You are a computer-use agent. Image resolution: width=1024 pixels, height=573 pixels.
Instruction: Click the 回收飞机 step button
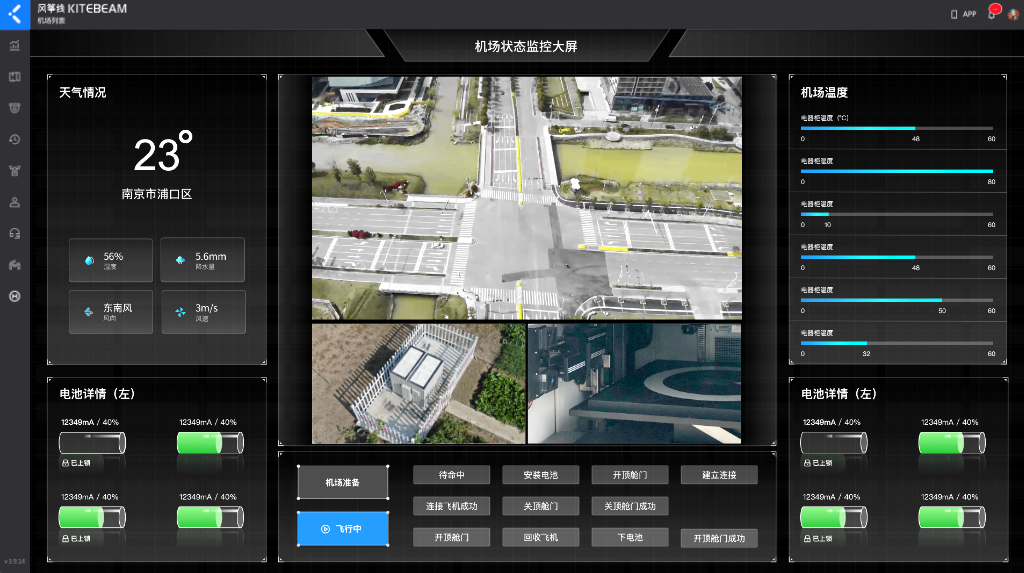click(x=540, y=537)
